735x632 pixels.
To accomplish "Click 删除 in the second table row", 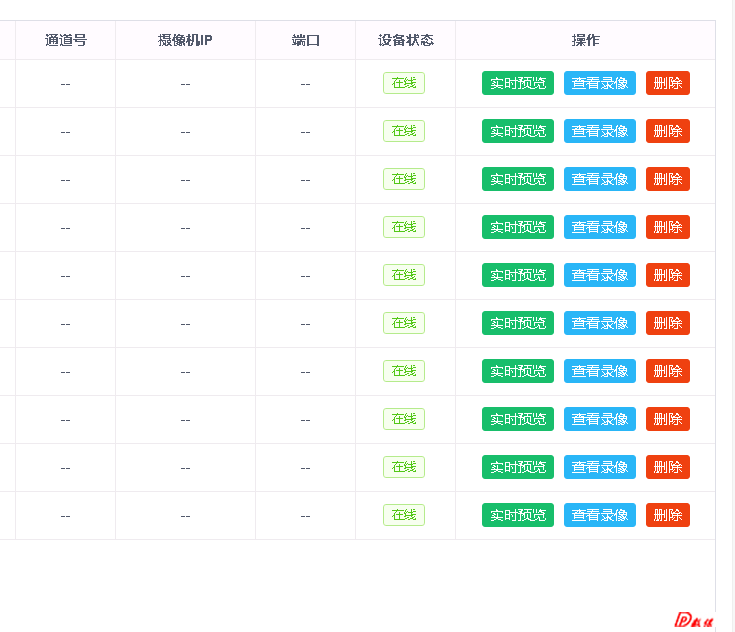I will pyautogui.click(x=668, y=131).
